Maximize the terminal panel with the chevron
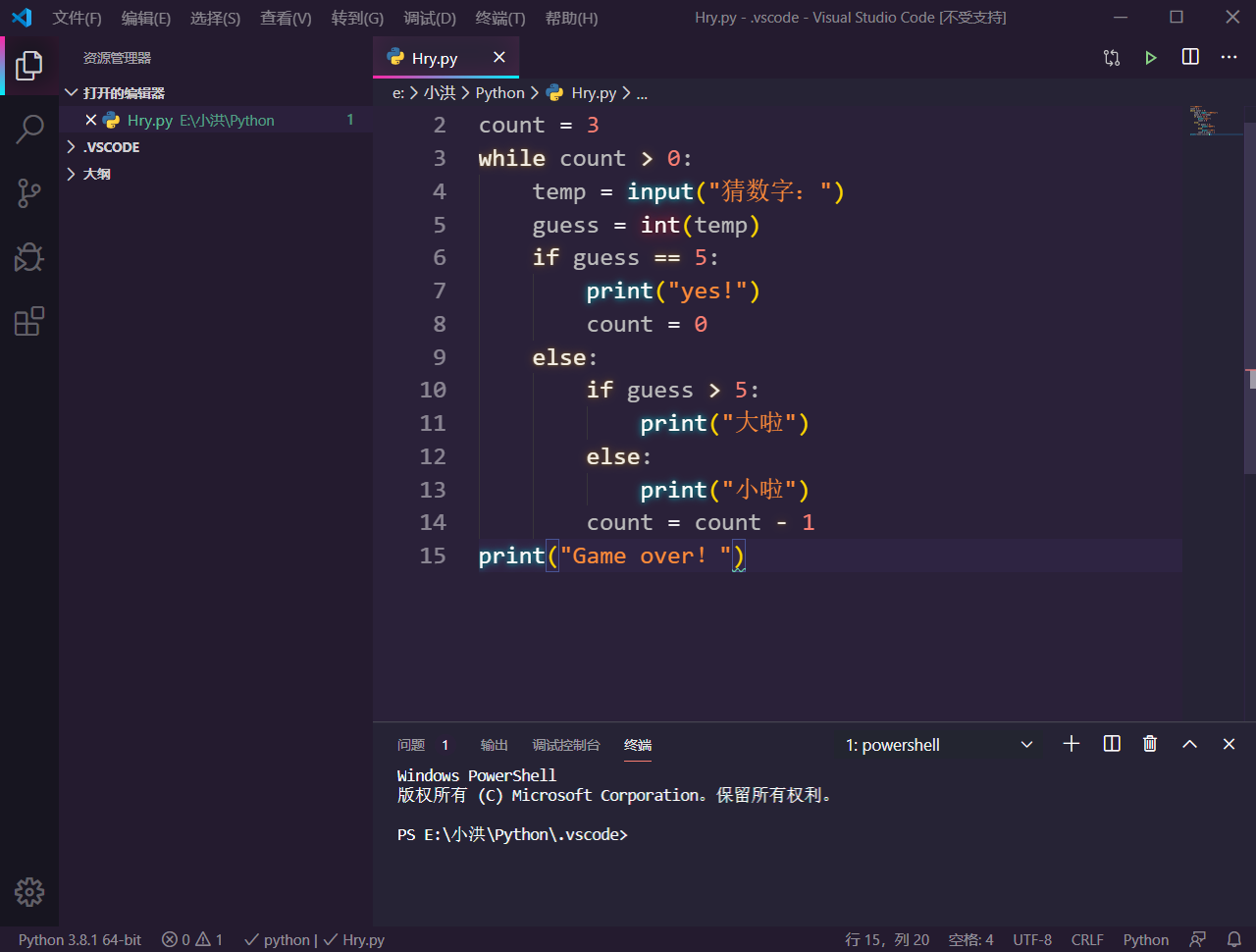This screenshot has height=952, width=1256. (x=1188, y=744)
